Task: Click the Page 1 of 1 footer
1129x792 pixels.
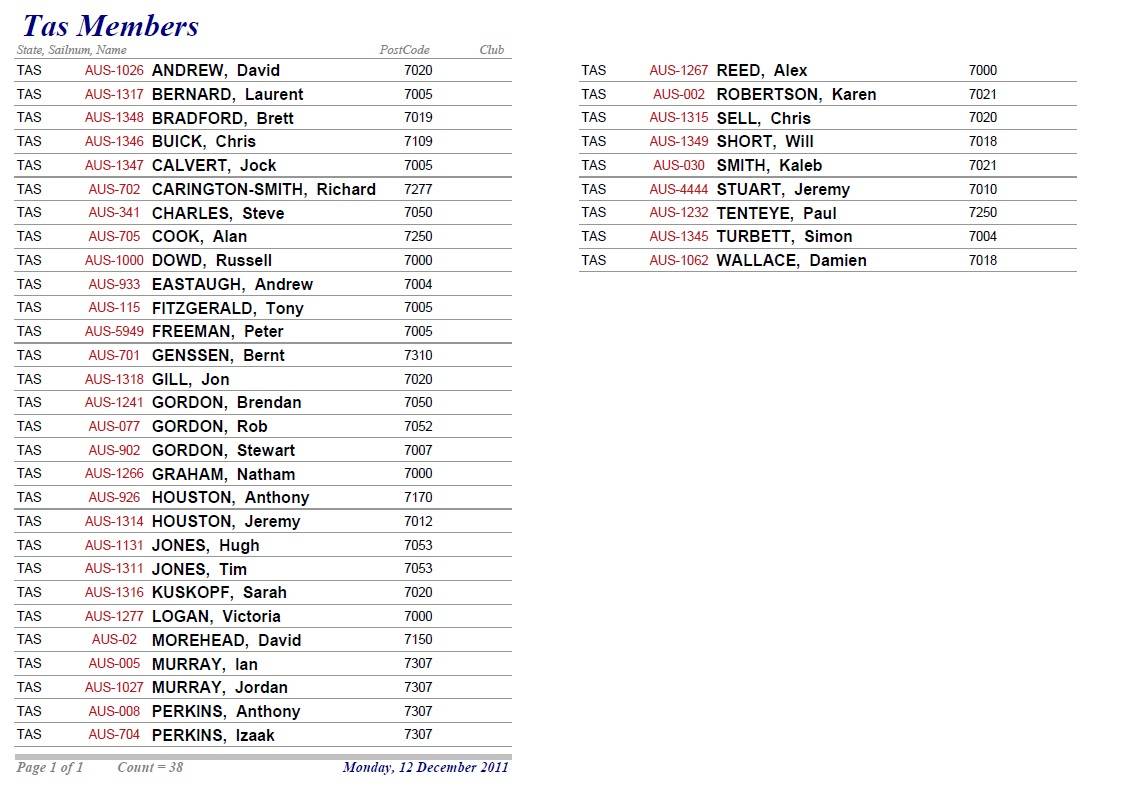Action: 50,768
